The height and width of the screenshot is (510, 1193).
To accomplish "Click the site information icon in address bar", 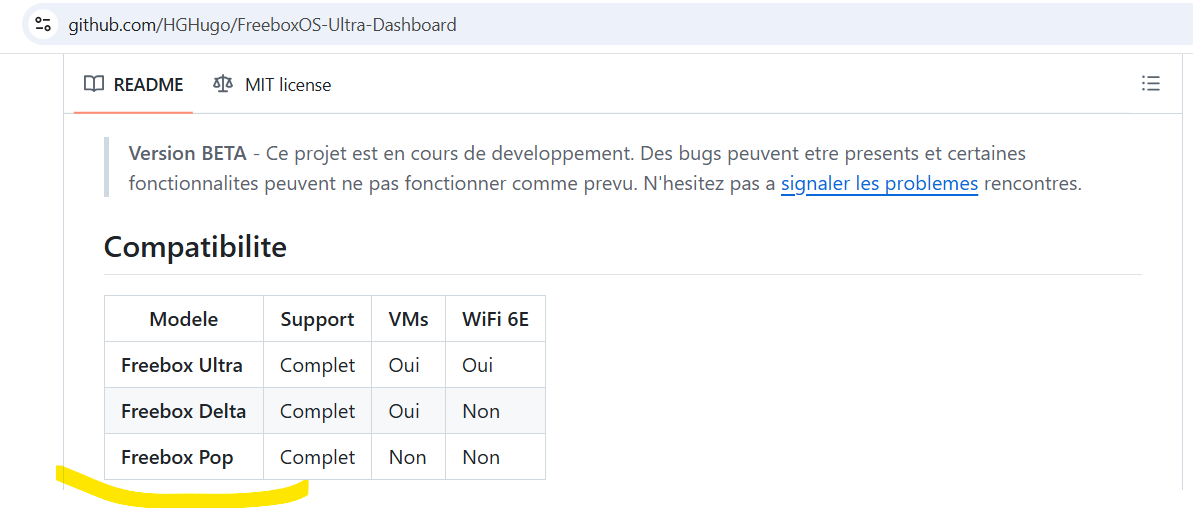I will [x=43, y=24].
